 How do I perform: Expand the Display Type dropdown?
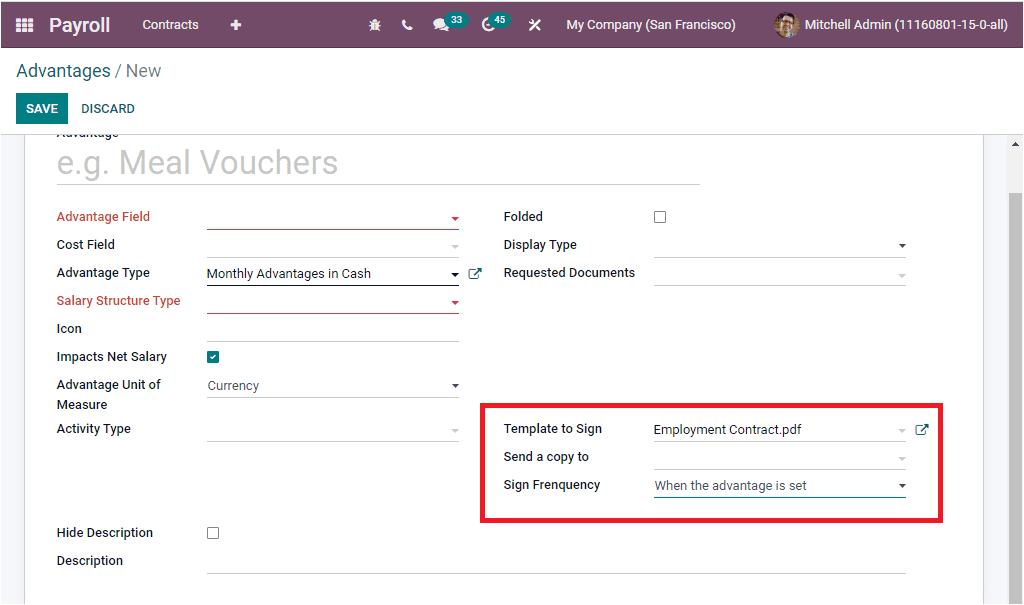[x=901, y=245]
